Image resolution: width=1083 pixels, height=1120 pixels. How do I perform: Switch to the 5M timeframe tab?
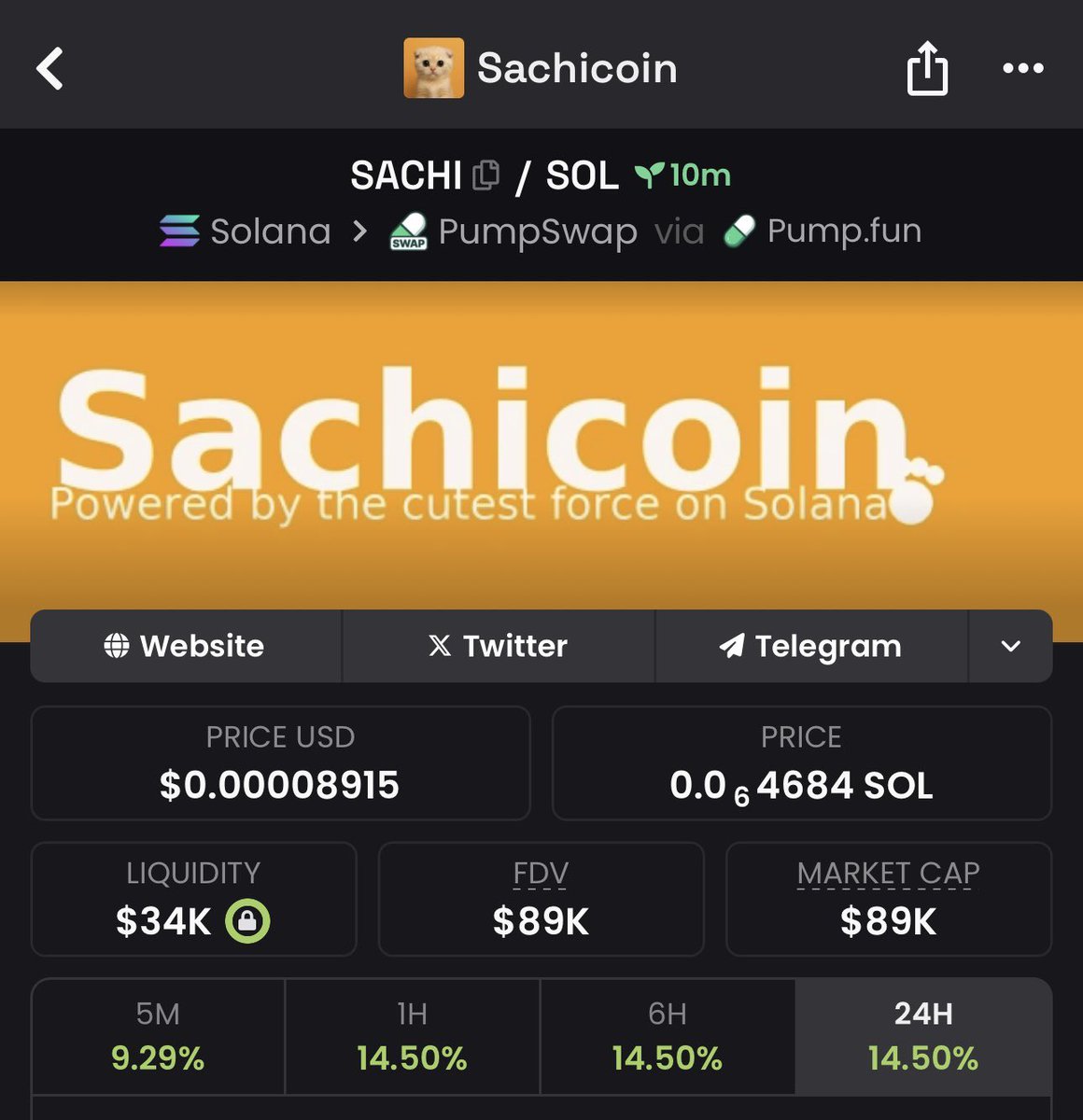pyautogui.click(x=158, y=1036)
